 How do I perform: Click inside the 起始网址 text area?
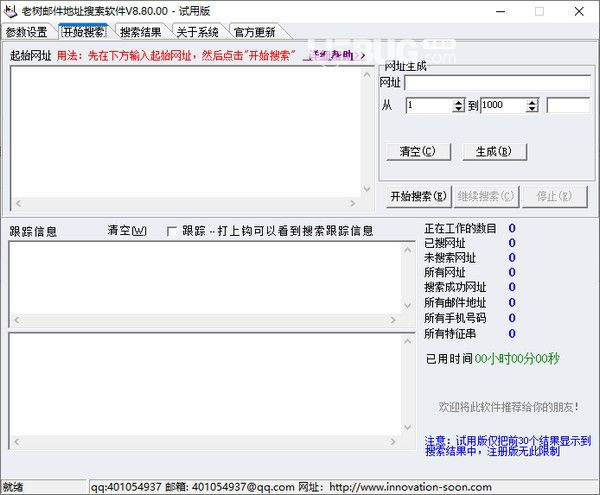coord(186,132)
